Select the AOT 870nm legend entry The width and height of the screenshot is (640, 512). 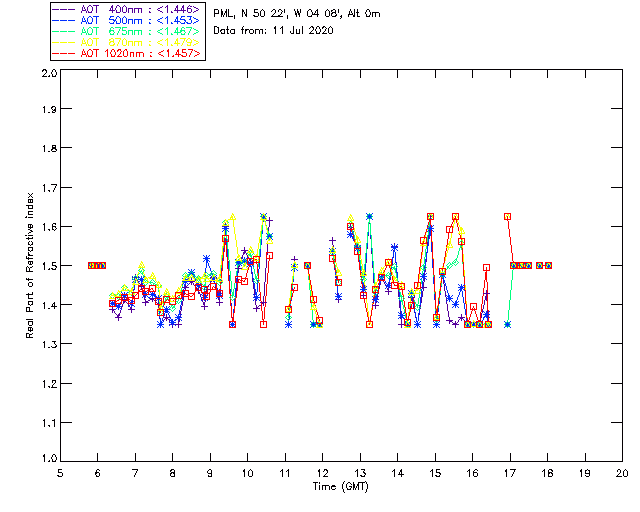[127, 42]
